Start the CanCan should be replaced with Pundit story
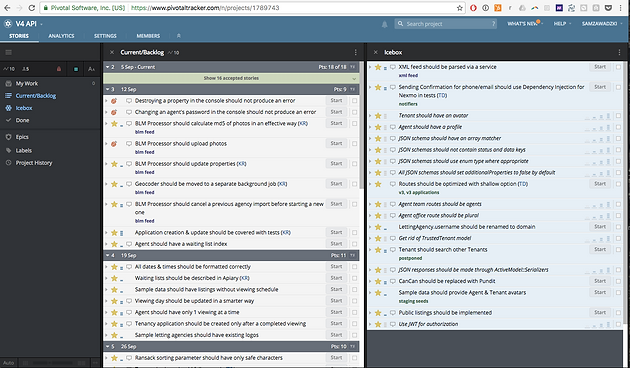The width and height of the screenshot is (630, 368). 600,281
